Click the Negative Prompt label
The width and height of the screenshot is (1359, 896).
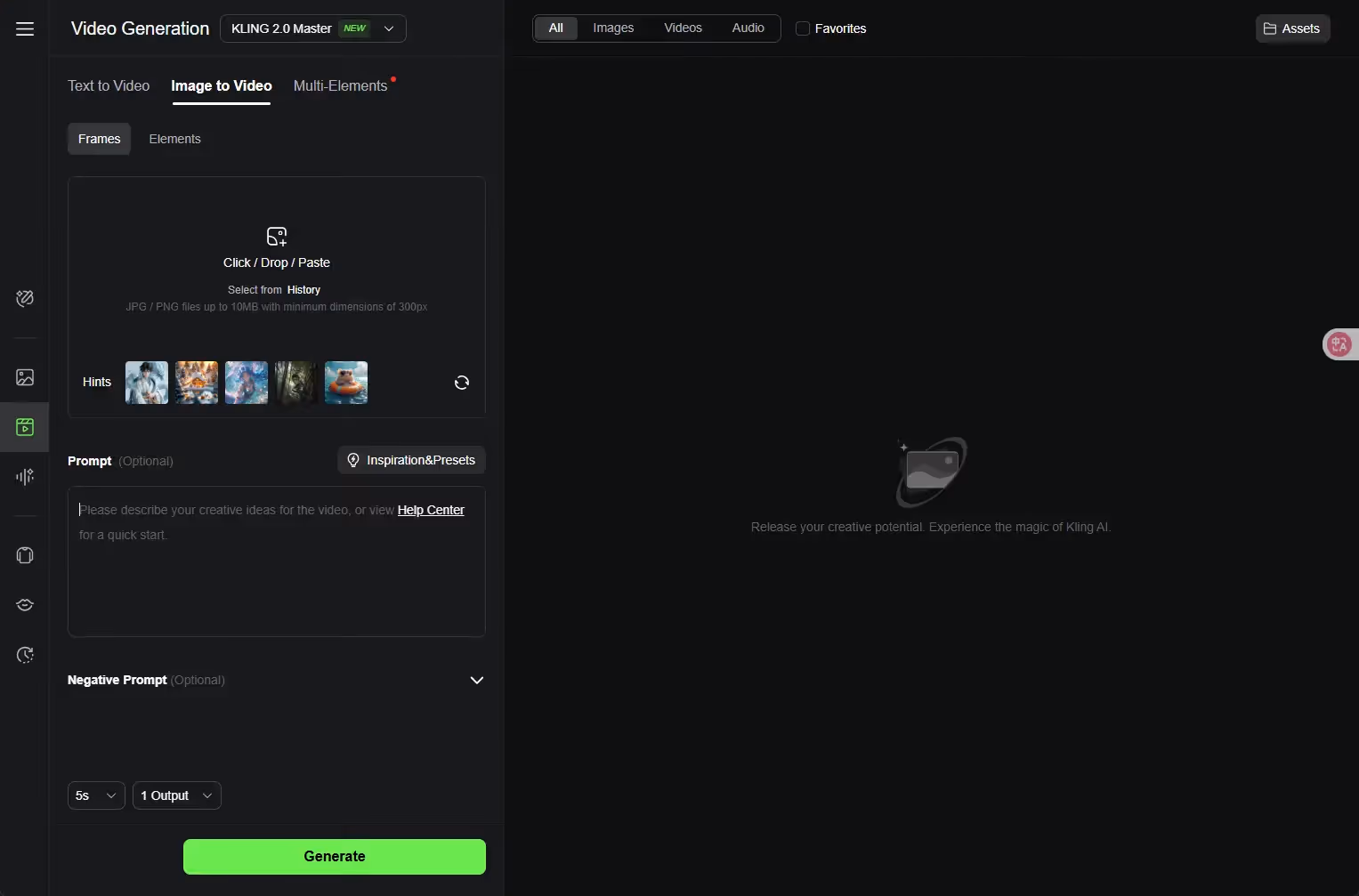pos(117,680)
